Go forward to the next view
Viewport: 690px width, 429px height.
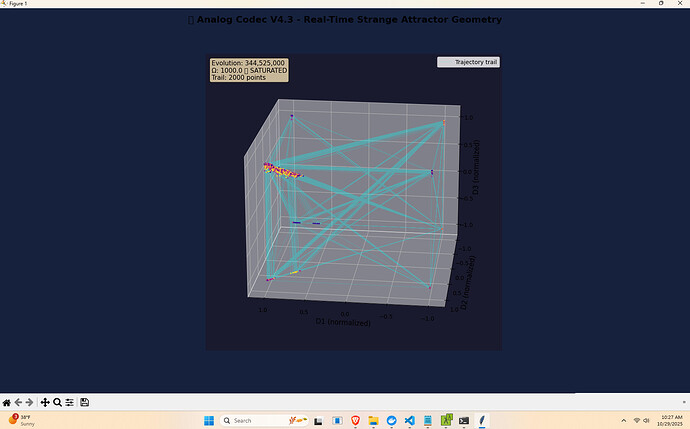pos(29,402)
